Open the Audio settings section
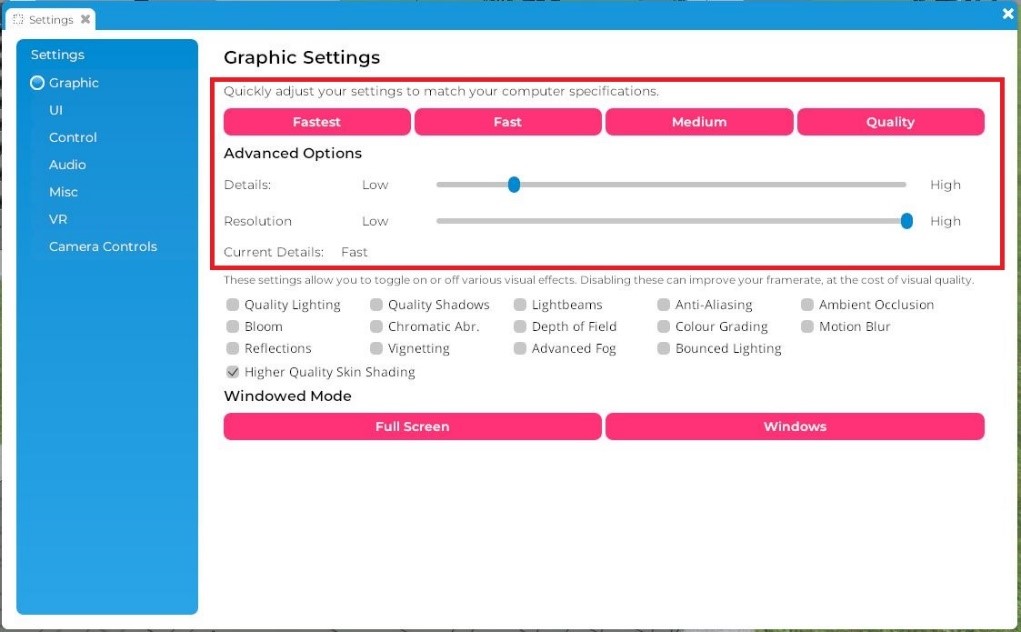 coord(67,165)
